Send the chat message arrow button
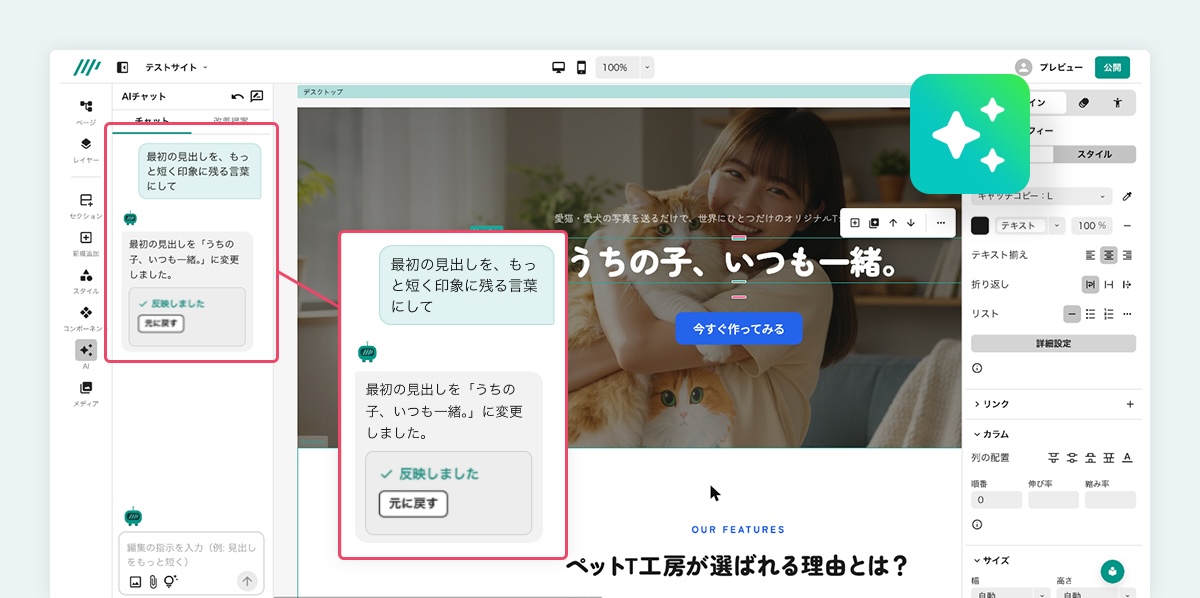Viewport: 1200px width, 598px height. click(247, 581)
